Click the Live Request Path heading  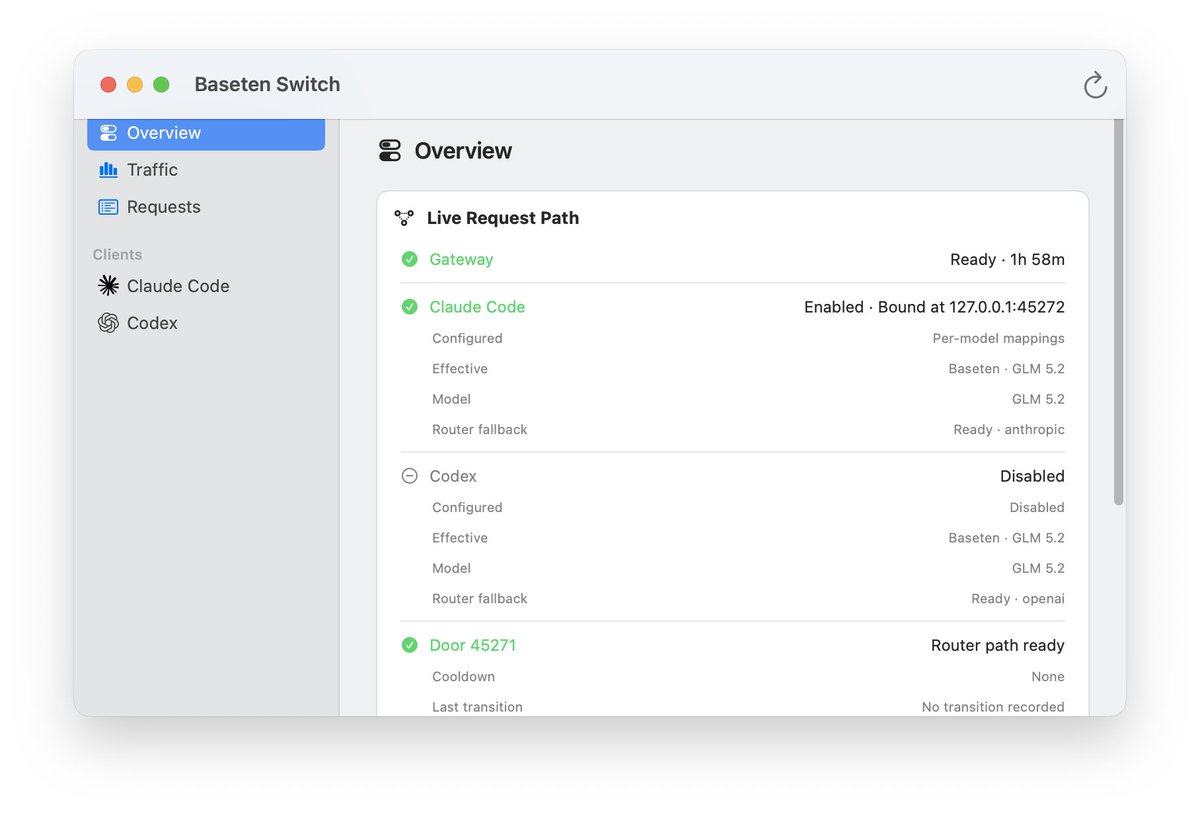tap(503, 218)
